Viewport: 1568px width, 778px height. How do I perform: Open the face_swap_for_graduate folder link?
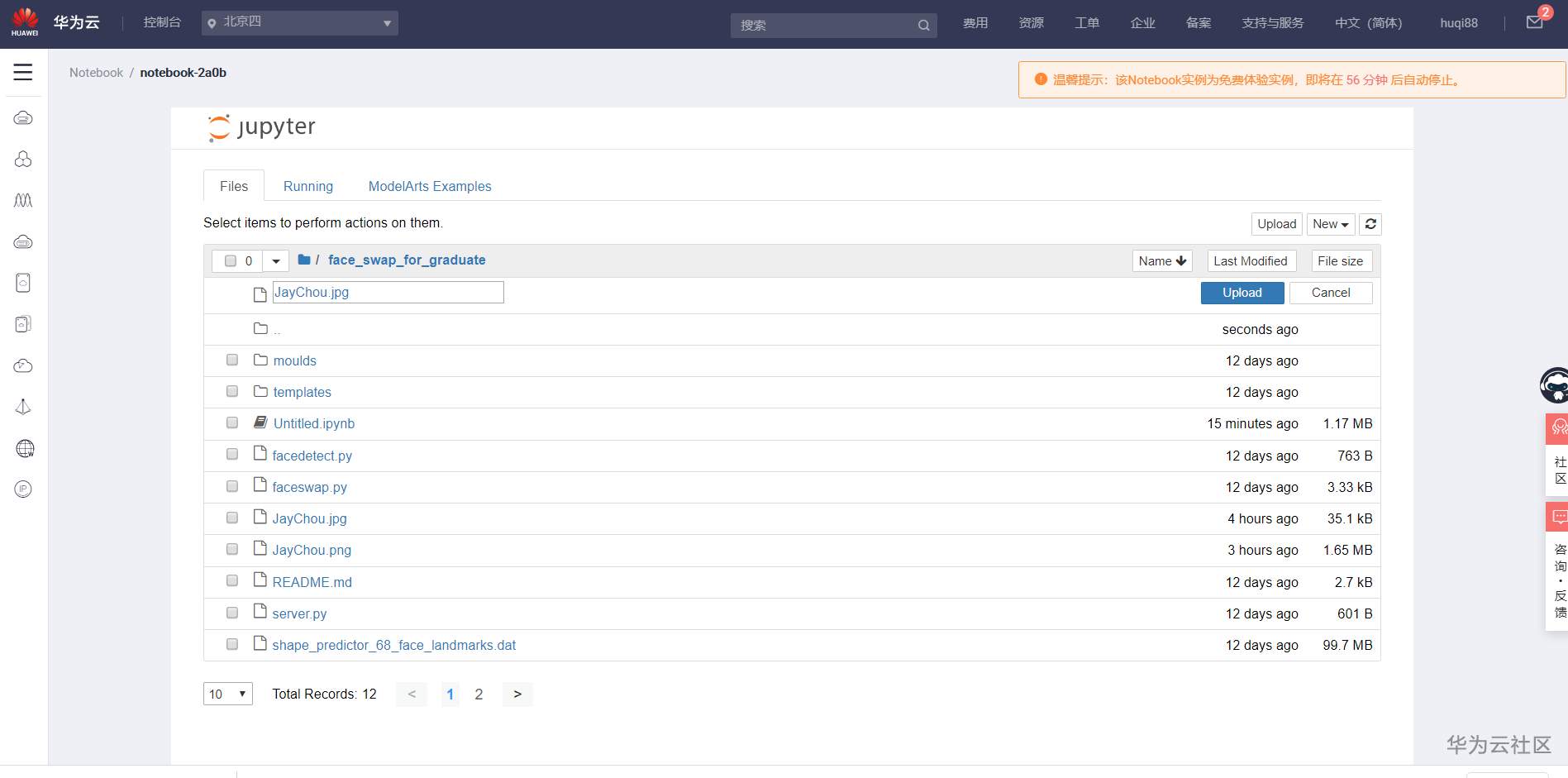tap(407, 260)
